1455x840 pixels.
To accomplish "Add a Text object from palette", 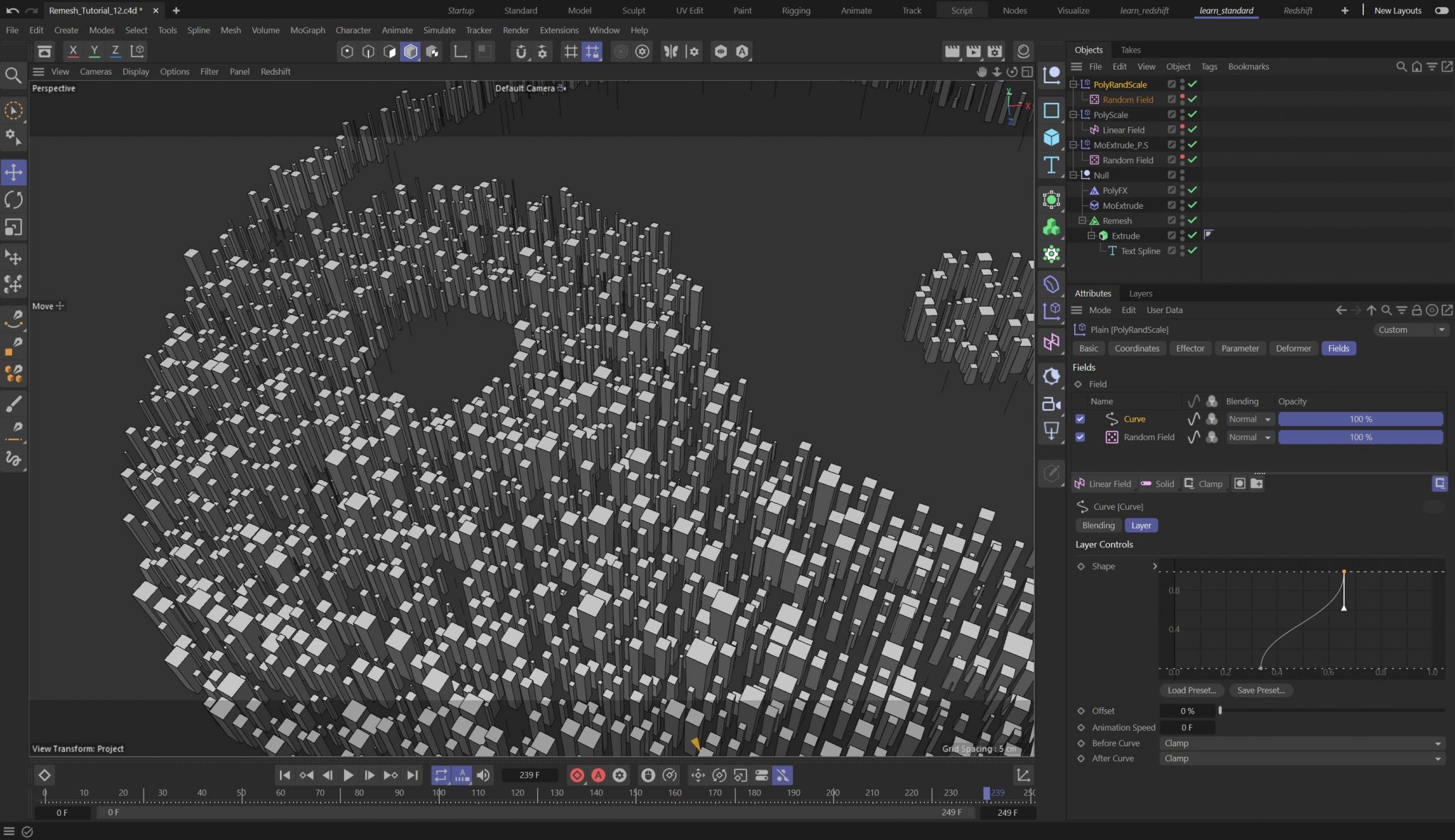I will click(1051, 165).
